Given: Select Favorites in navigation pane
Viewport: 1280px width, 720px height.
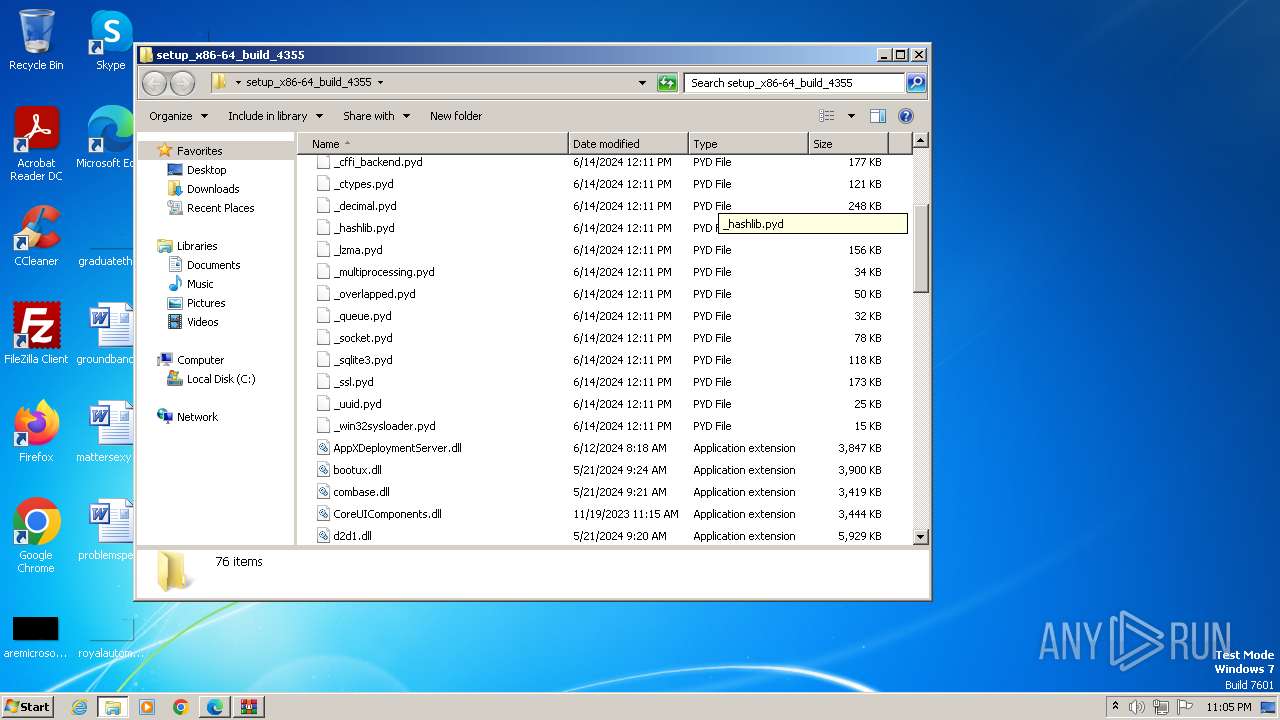Looking at the screenshot, I should click(199, 151).
